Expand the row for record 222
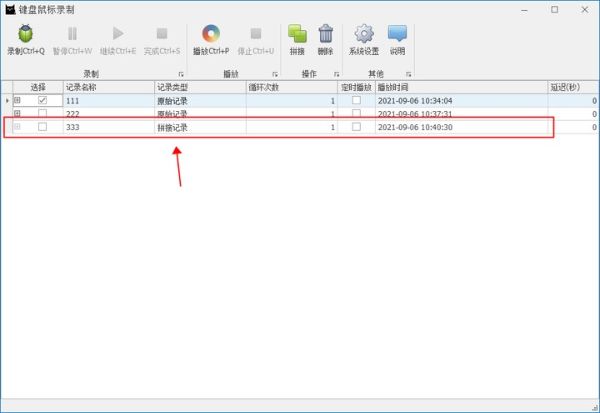 tap(17, 113)
